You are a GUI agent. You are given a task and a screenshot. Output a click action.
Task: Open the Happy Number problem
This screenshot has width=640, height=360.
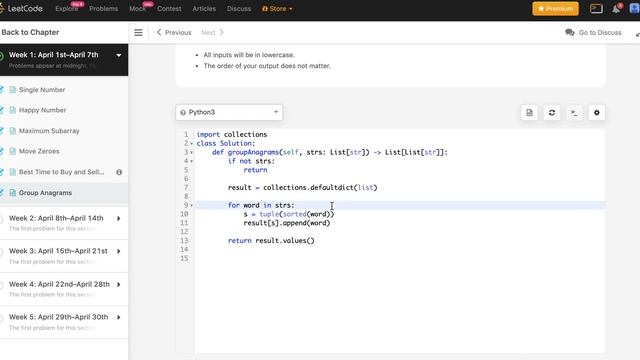click(42, 110)
